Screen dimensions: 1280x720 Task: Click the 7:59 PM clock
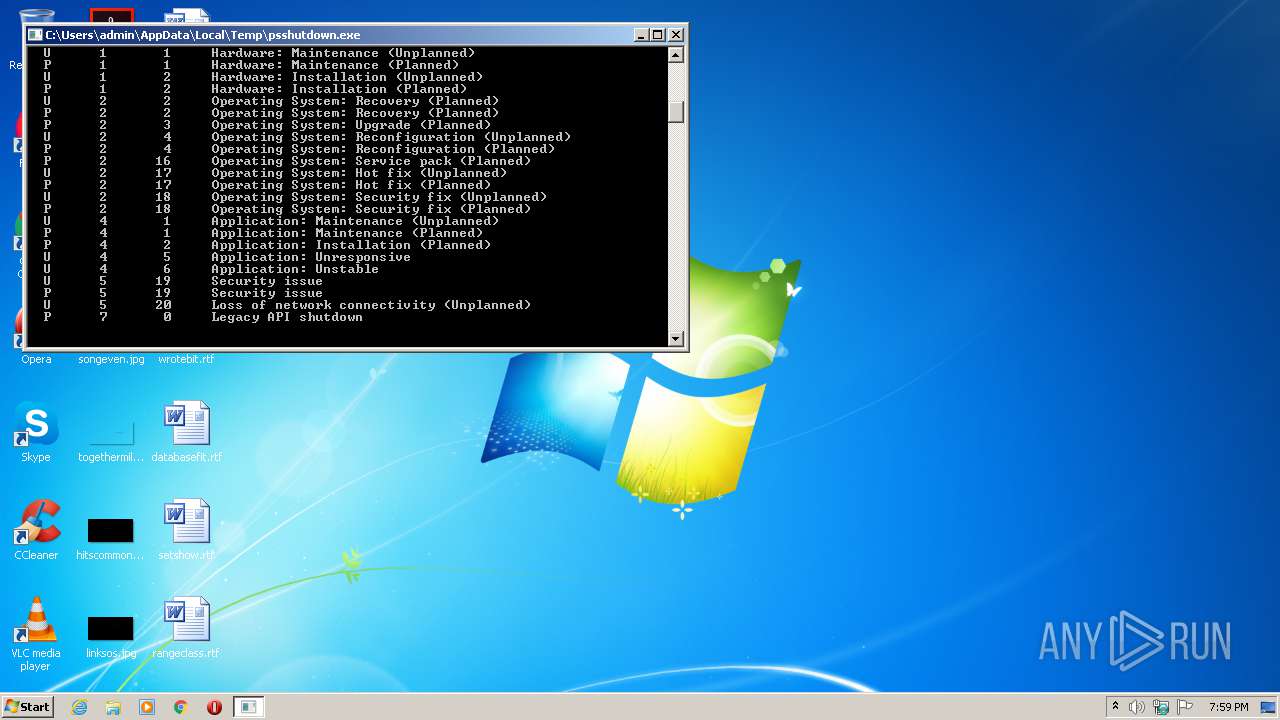point(1228,707)
